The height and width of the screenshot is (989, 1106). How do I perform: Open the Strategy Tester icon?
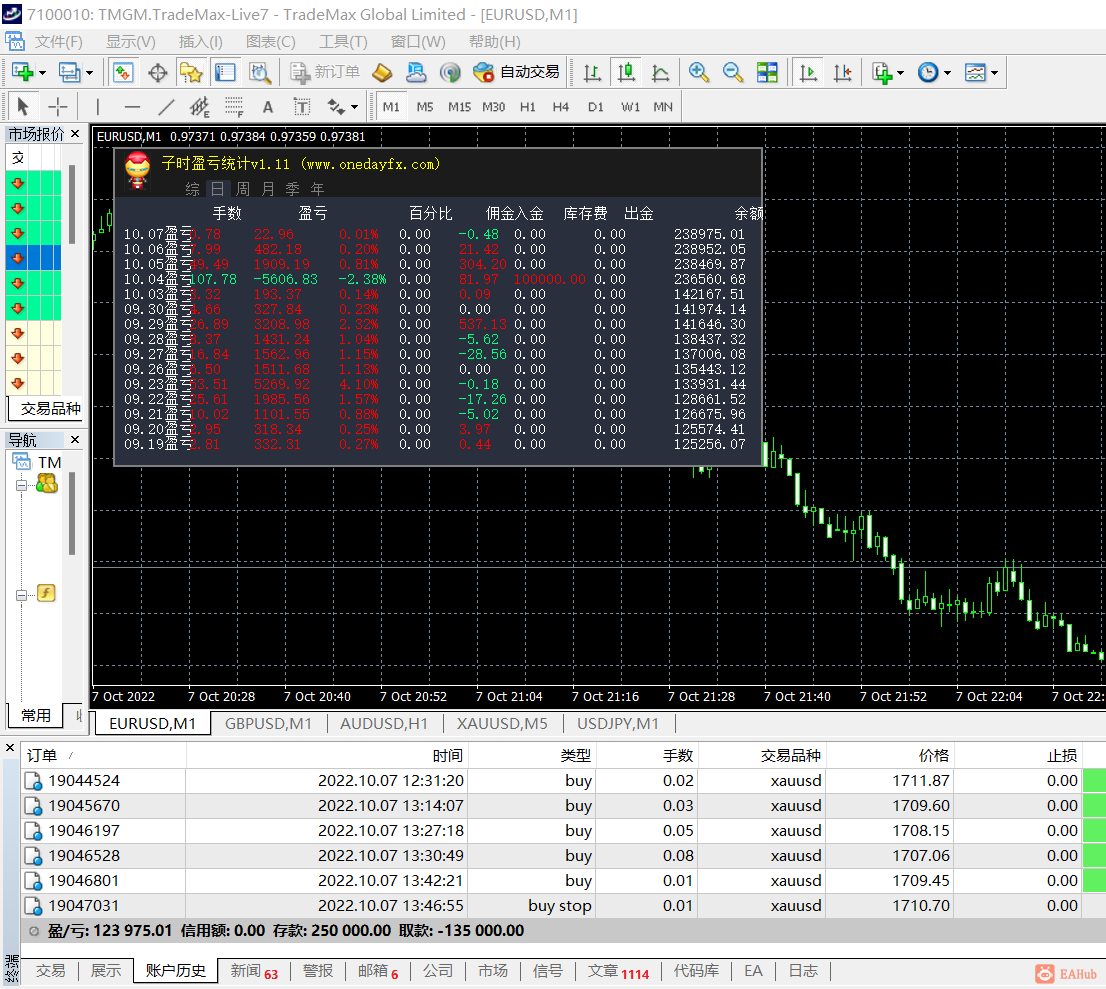click(260, 72)
